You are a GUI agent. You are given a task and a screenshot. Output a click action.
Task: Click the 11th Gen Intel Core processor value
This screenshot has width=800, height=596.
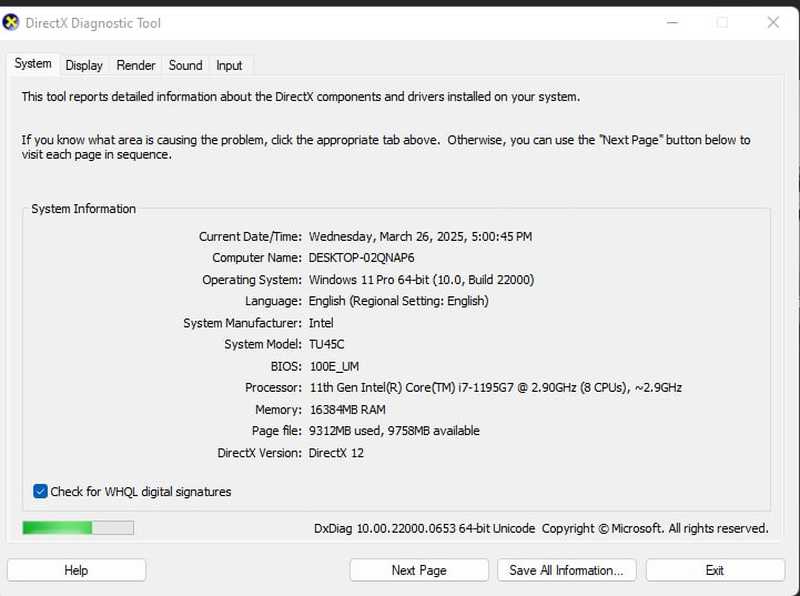pyautogui.click(x=496, y=388)
